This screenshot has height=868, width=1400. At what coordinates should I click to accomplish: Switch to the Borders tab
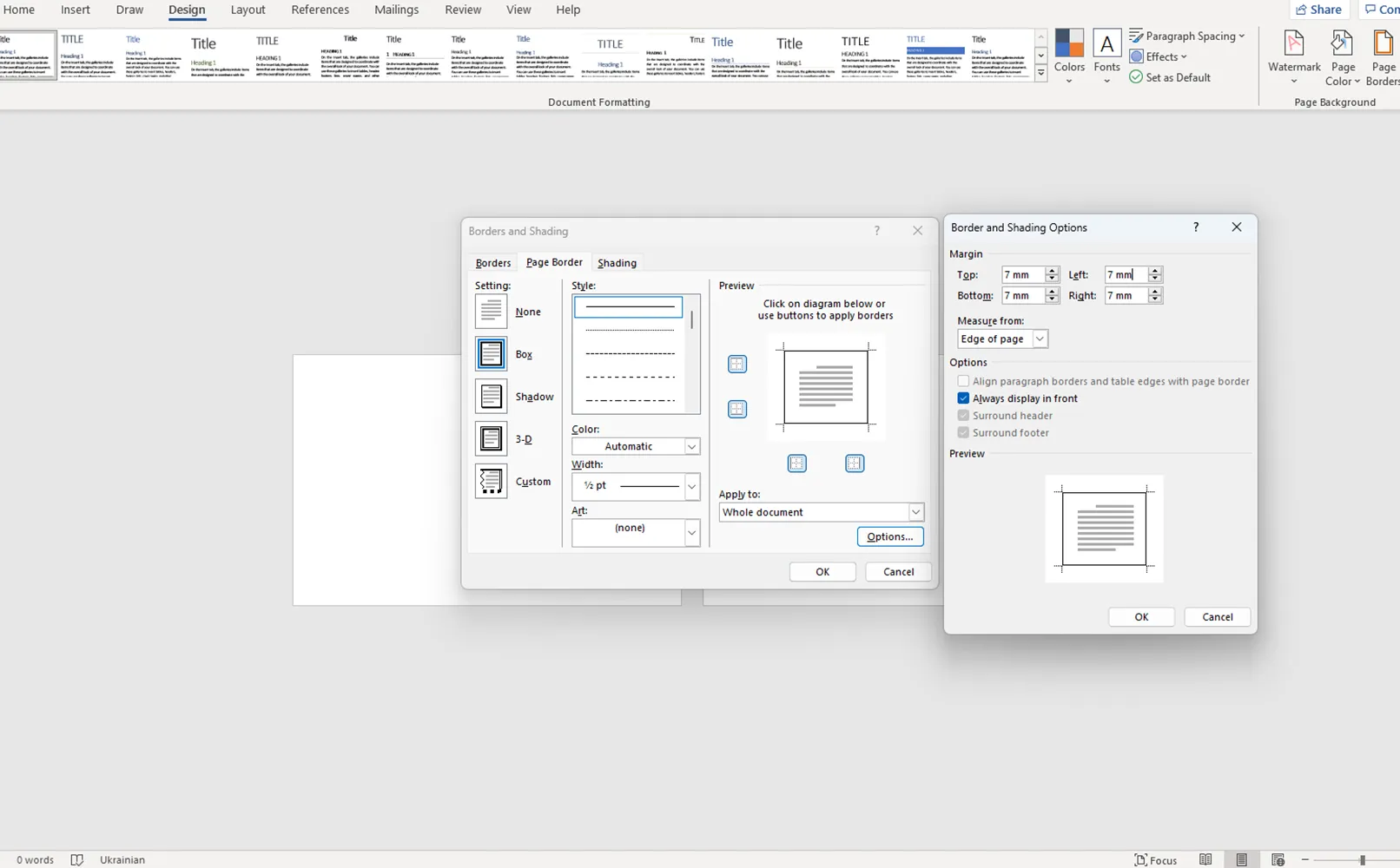coord(493,263)
